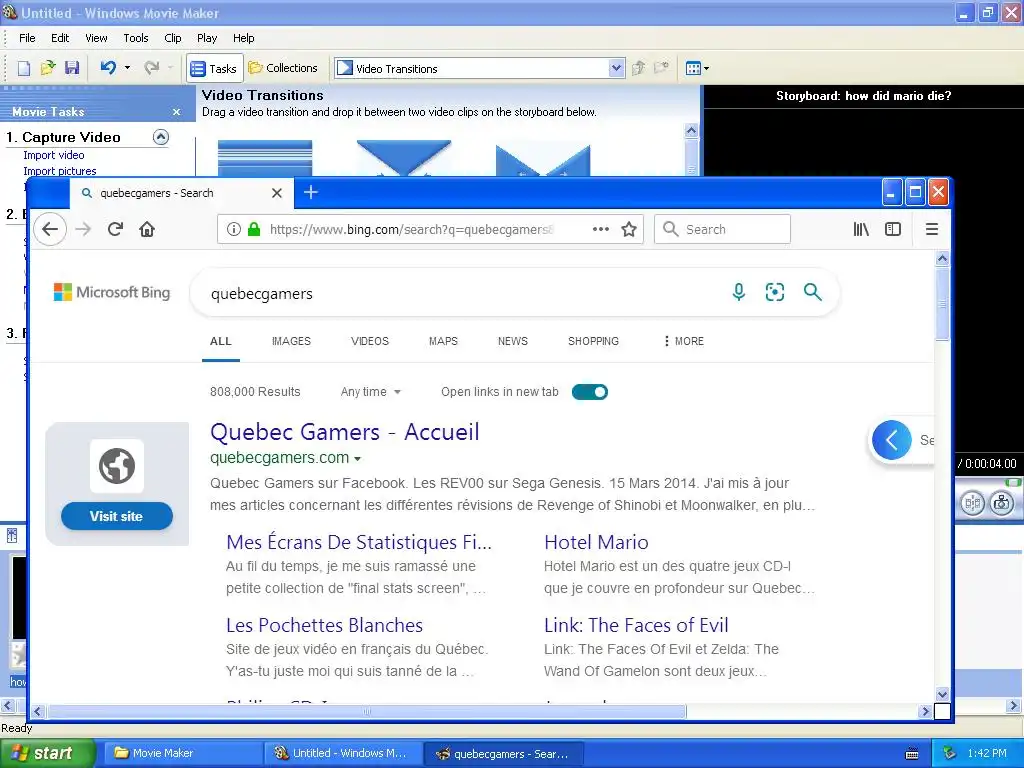Open the Video Transitions combo box
1024x768 pixels.
coord(479,68)
